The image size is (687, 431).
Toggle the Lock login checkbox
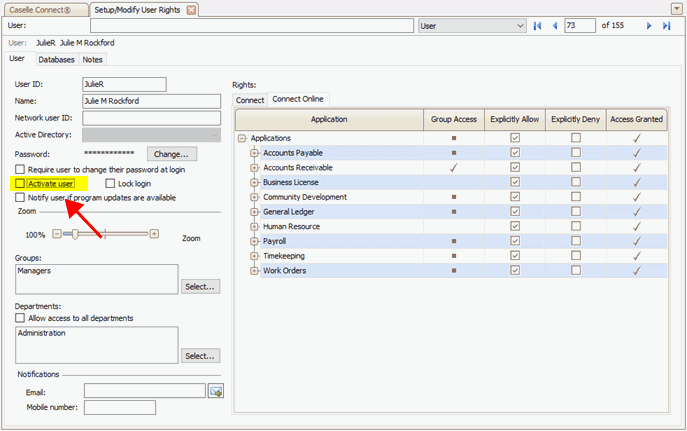tap(110, 183)
